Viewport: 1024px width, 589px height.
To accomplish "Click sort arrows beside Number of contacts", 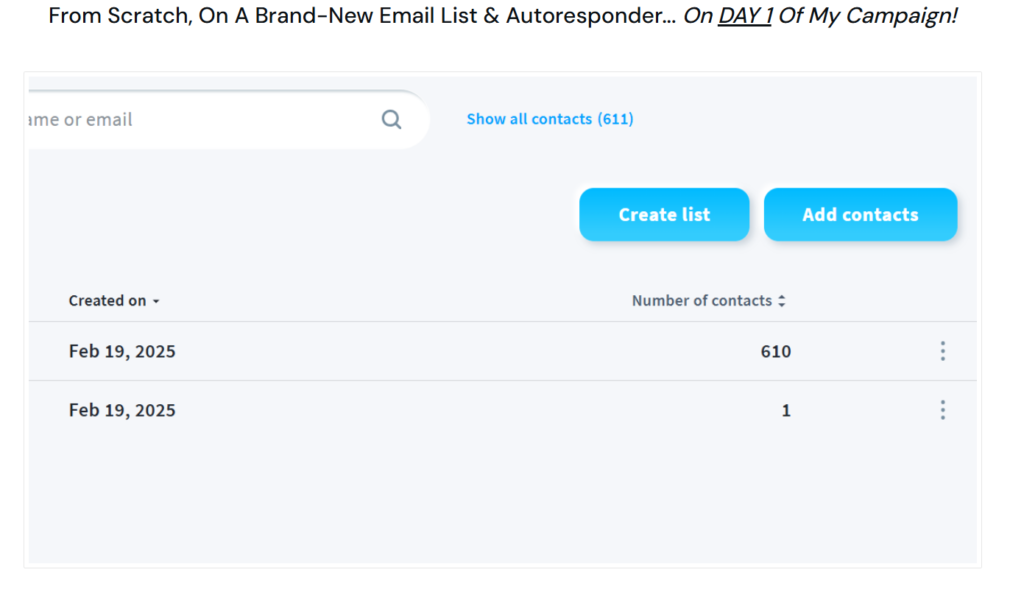I will coord(782,301).
